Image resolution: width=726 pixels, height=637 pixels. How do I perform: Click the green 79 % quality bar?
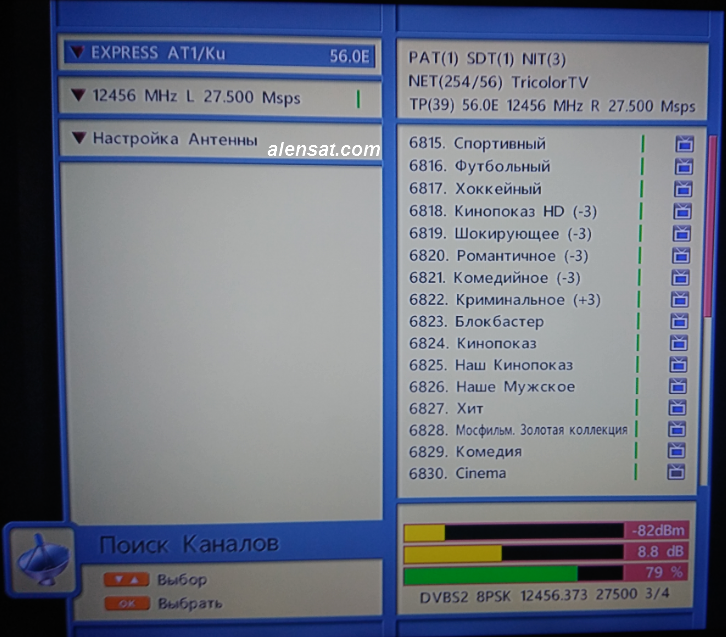[490, 574]
